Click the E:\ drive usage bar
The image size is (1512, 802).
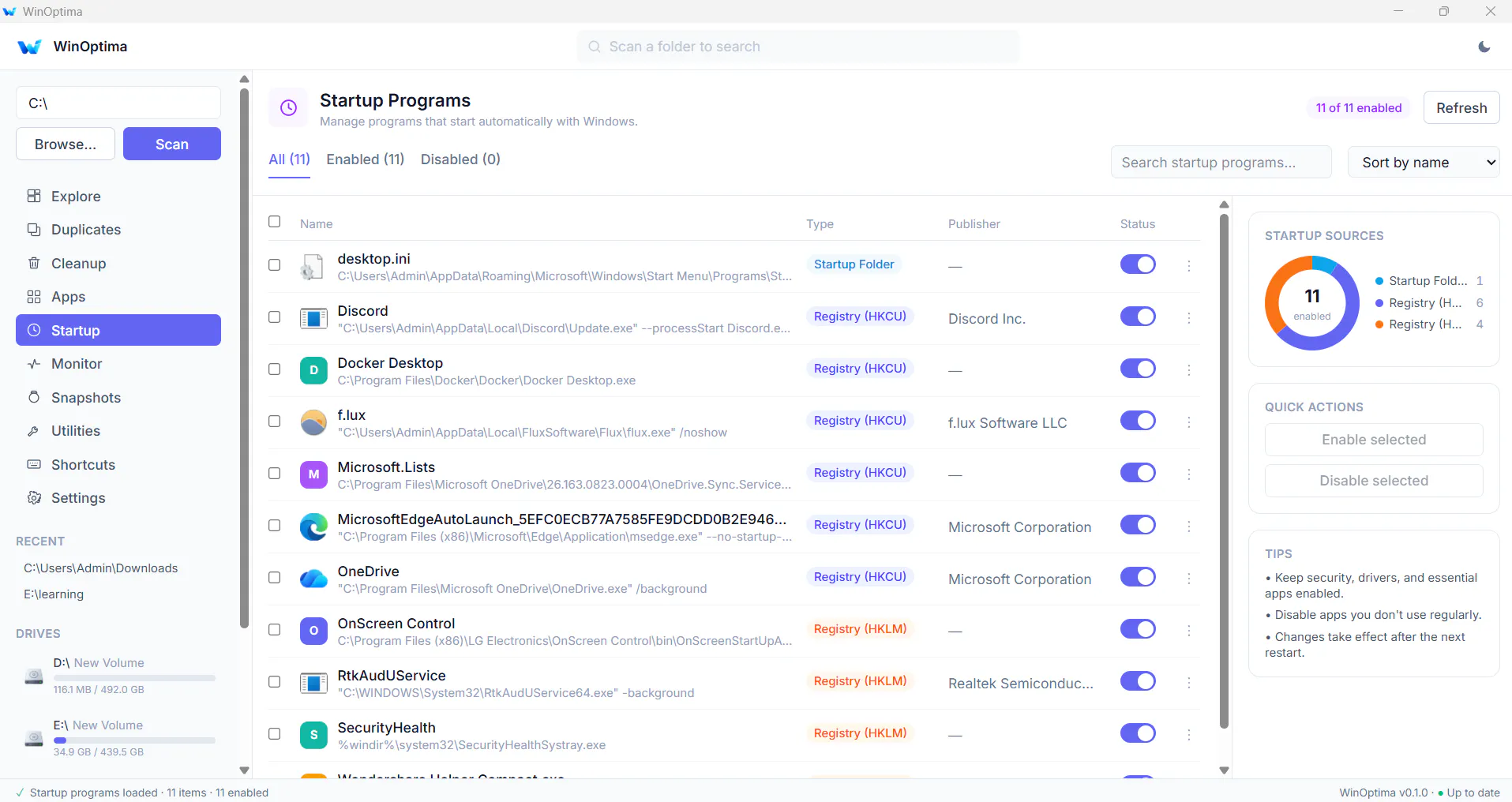click(x=134, y=740)
